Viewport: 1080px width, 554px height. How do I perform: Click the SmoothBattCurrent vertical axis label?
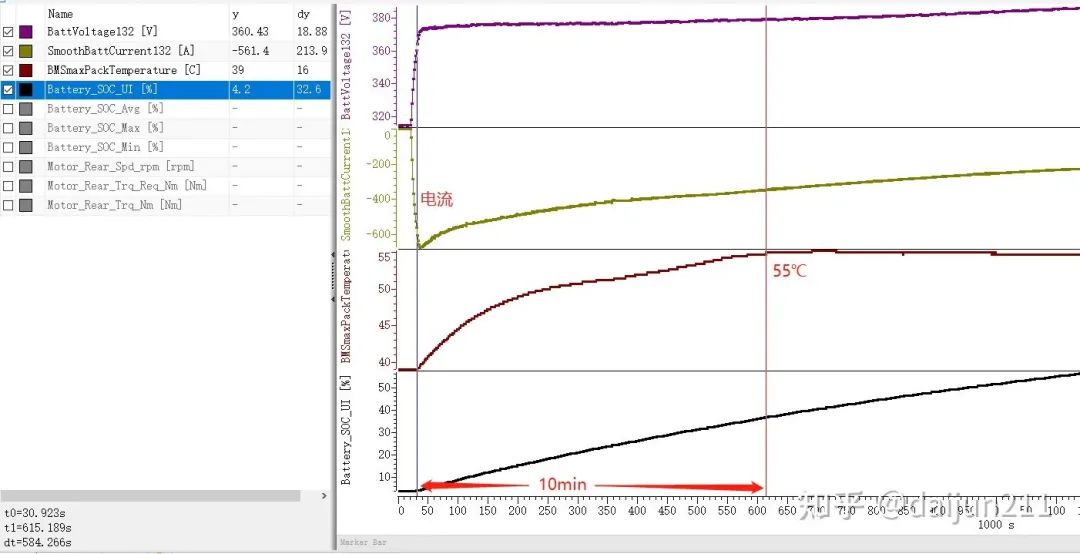click(346, 185)
